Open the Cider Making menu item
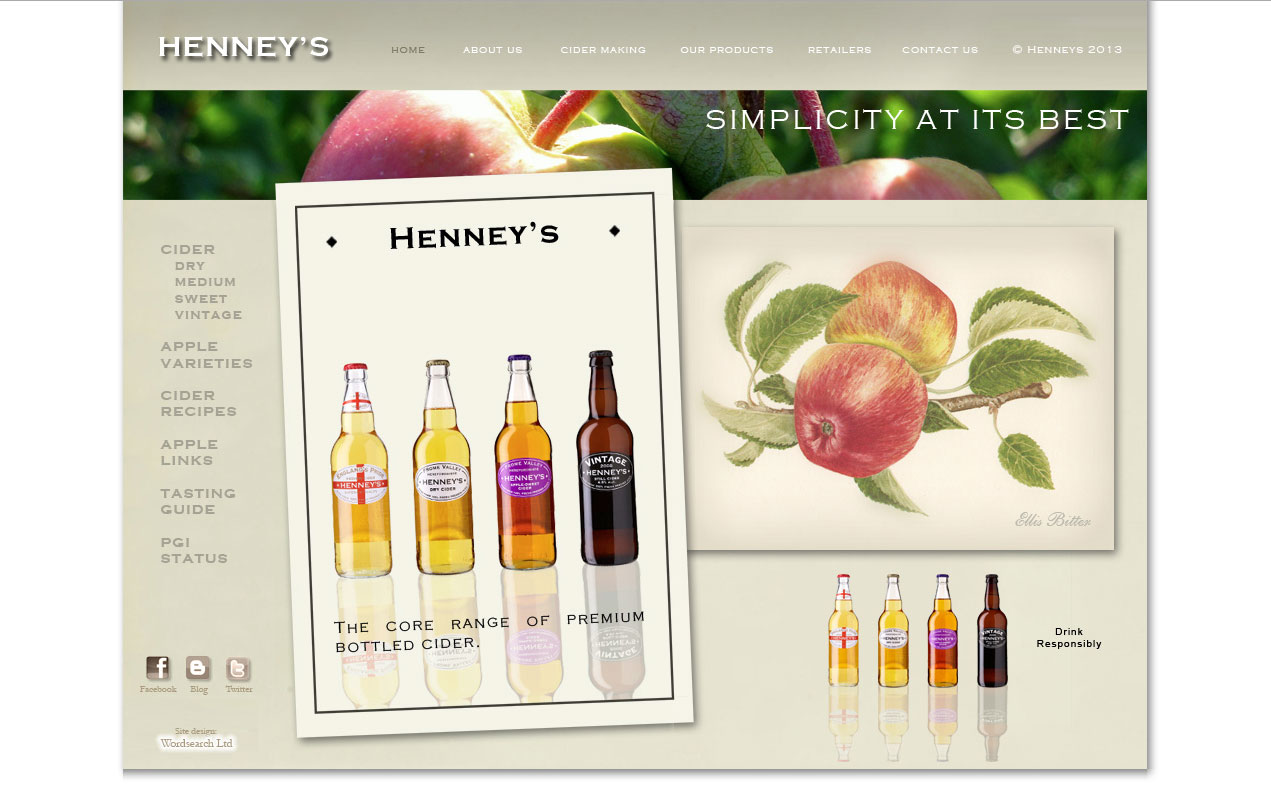This screenshot has width=1271, height=809. coord(603,50)
